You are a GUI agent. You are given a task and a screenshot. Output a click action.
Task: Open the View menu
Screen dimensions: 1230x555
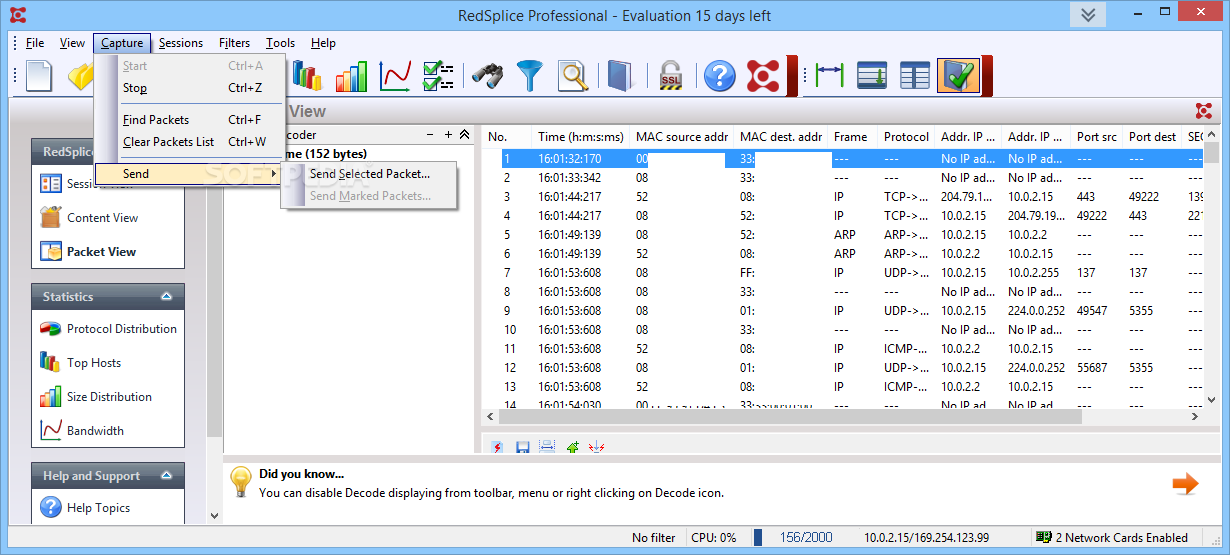click(72, 43)
